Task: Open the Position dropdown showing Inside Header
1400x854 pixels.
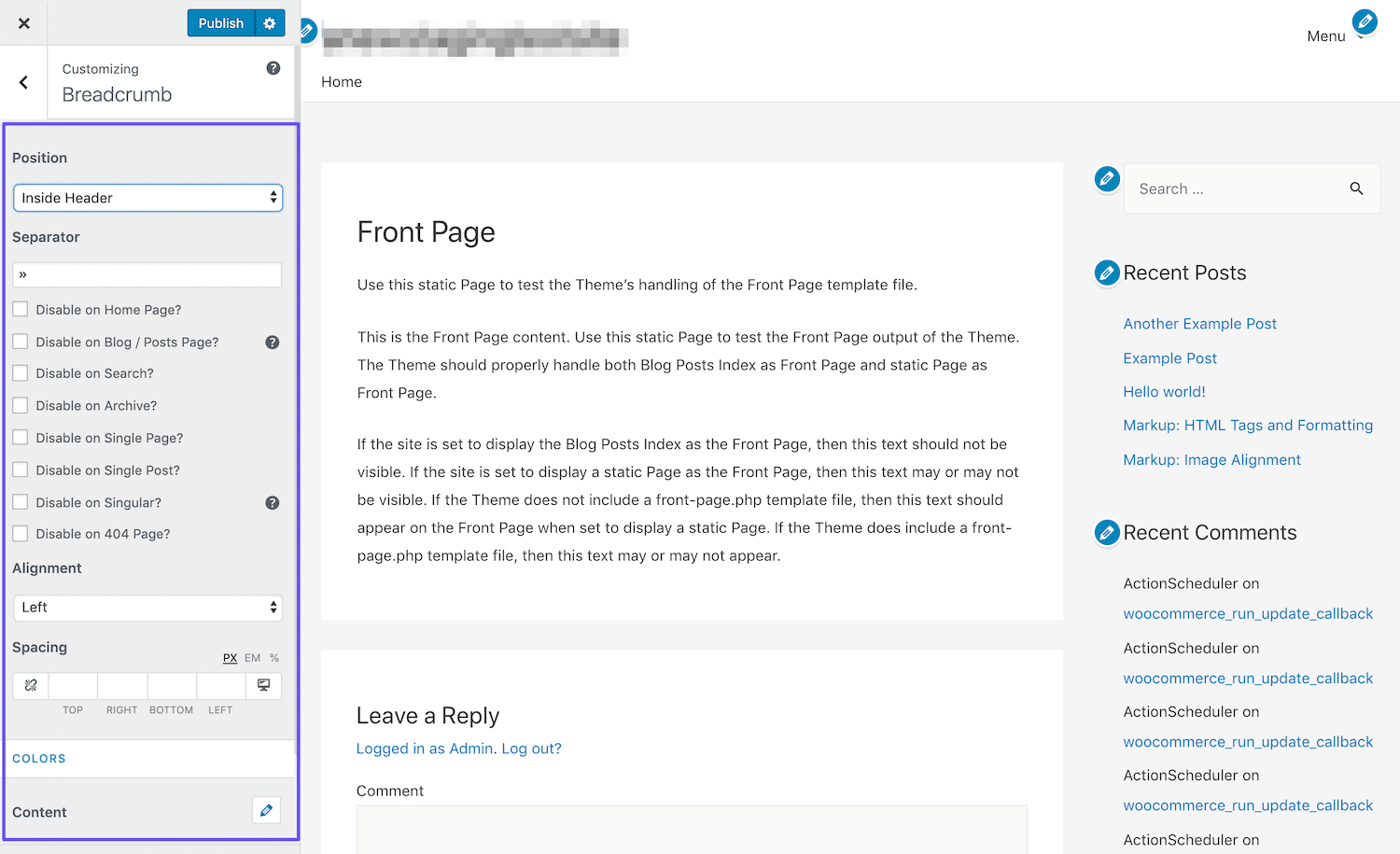Action: (x=147, y=197)
